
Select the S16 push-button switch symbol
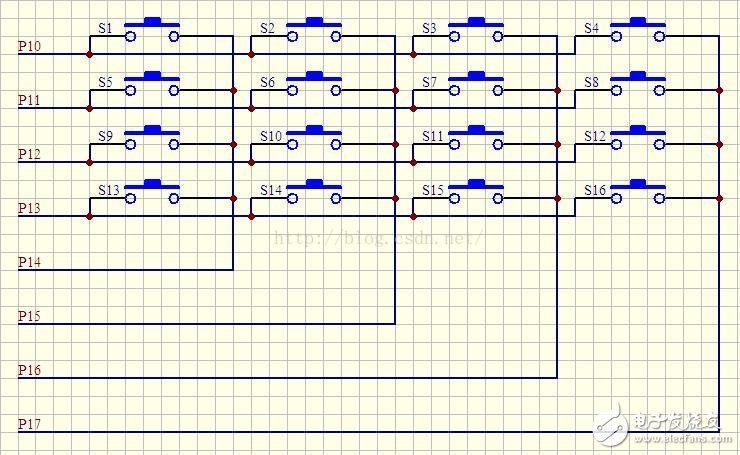pyautogui.click(x=637, y=193)
